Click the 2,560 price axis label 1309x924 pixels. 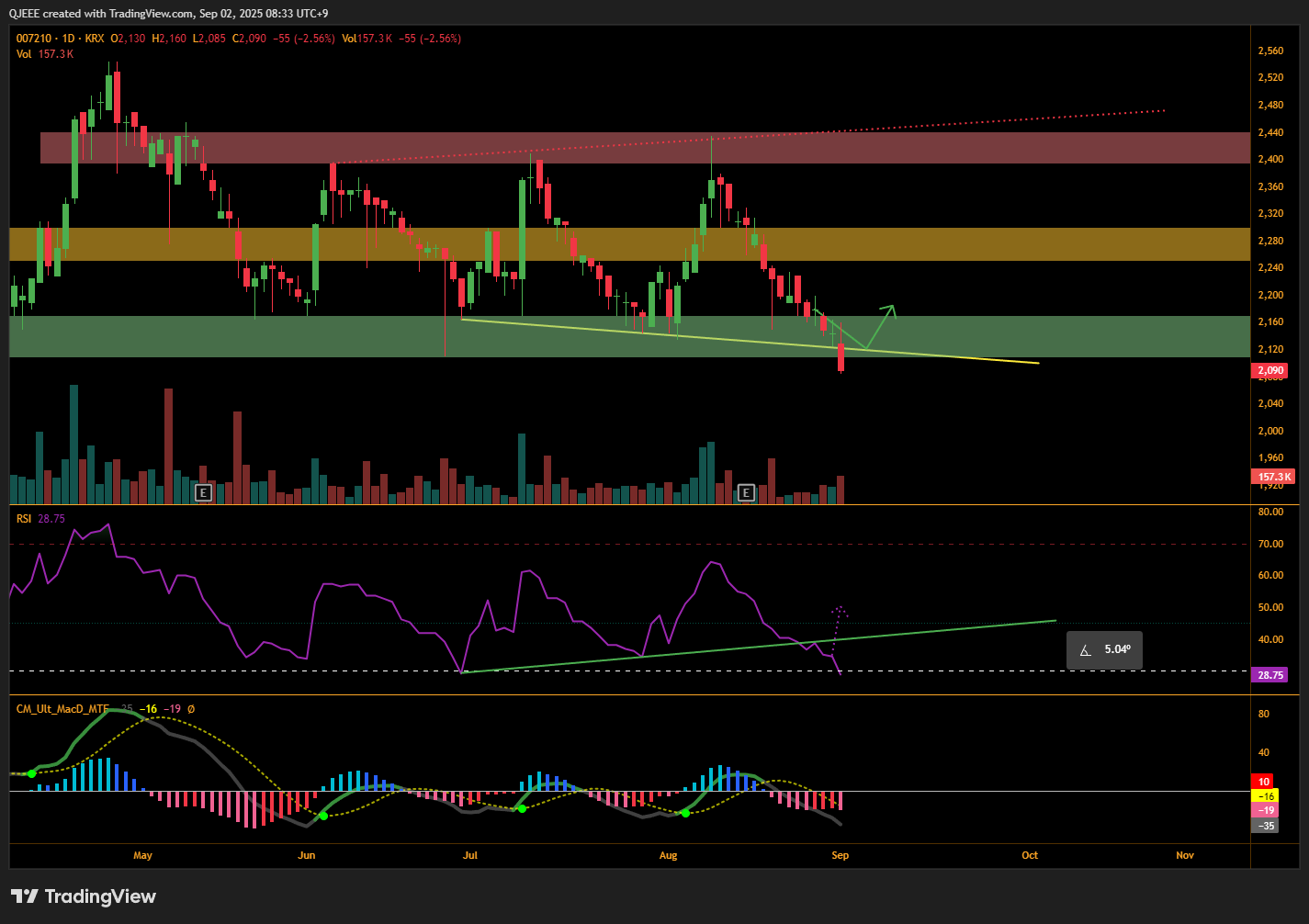1270,51
